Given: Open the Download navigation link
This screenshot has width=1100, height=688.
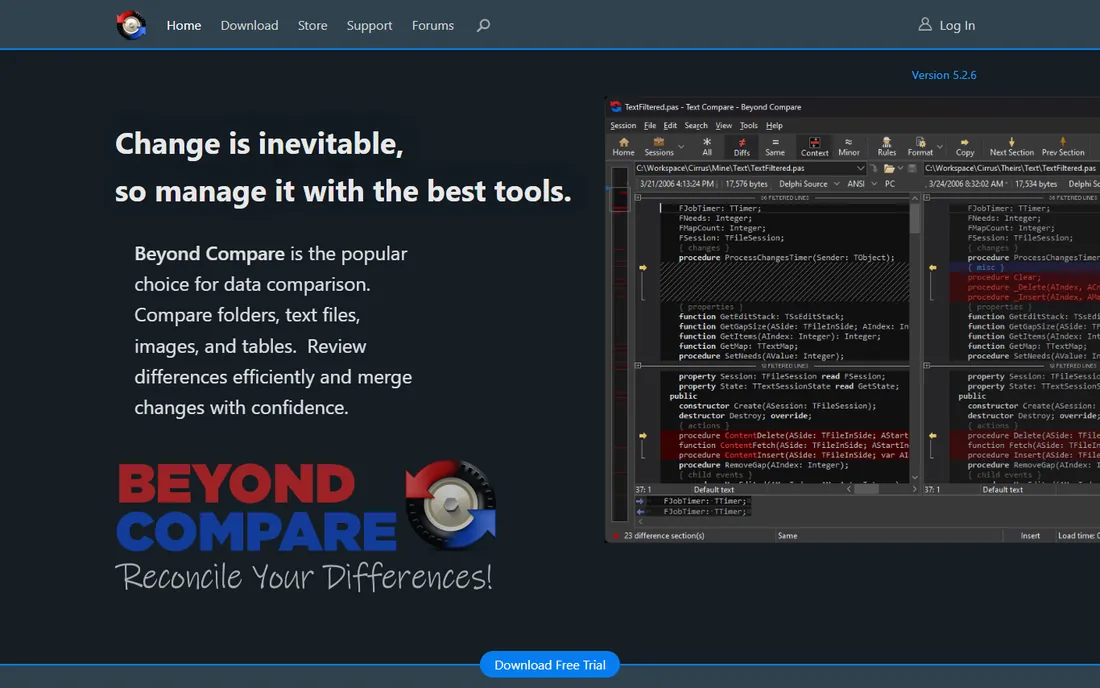Looking at the screenshot, I should coord(249,25).
